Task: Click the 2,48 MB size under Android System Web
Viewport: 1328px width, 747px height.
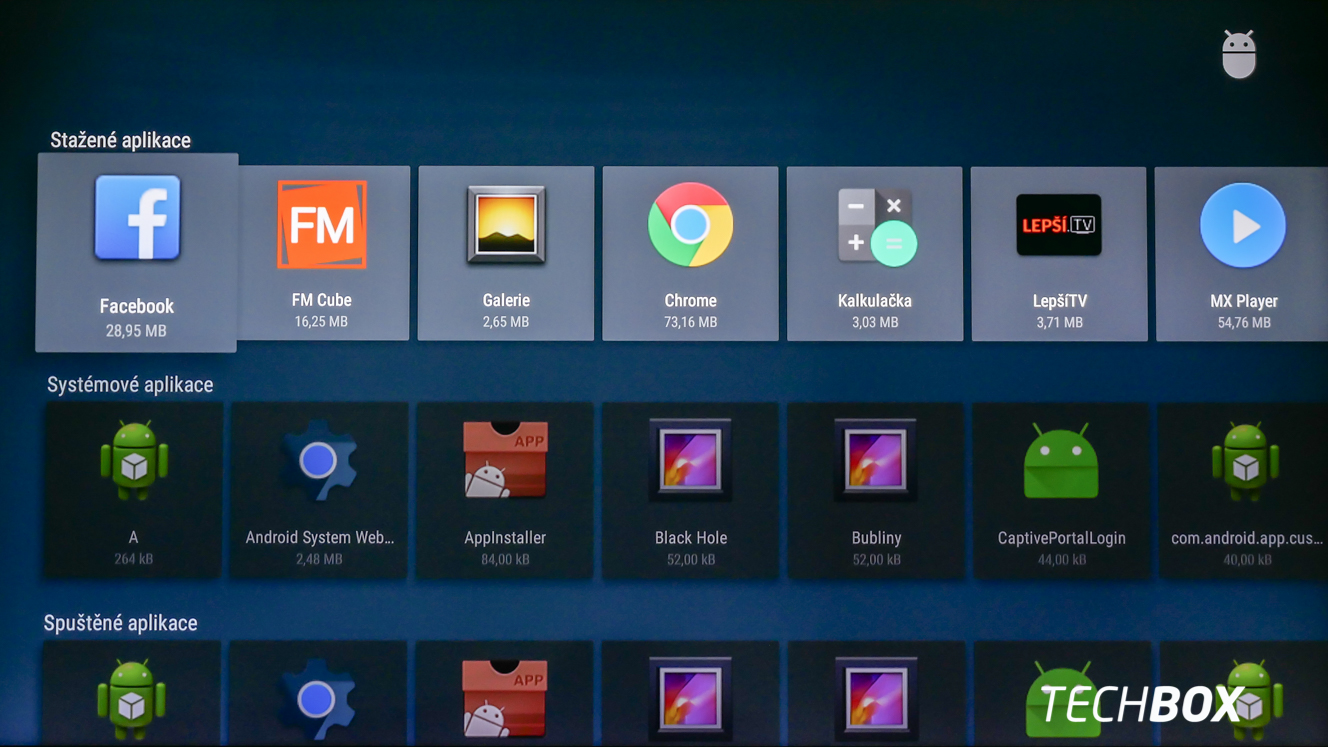Action: point(319,559)
